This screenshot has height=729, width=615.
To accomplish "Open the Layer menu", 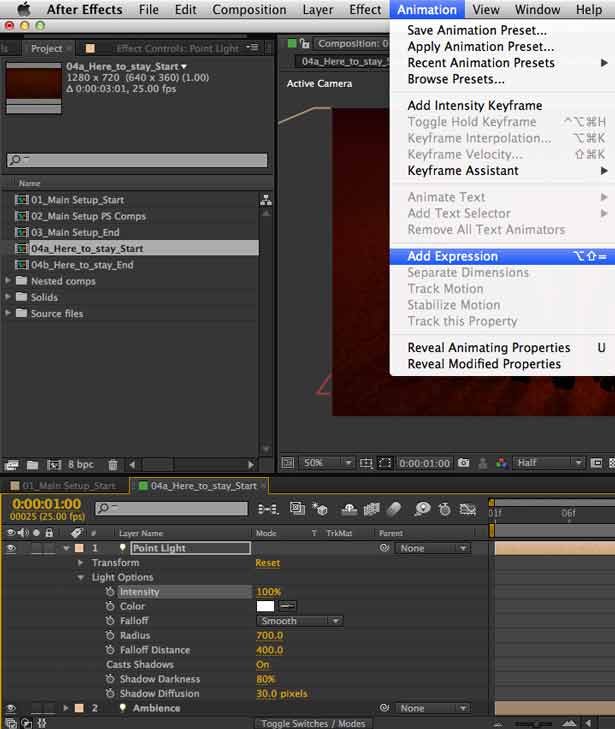I will [x=317, y=9].
